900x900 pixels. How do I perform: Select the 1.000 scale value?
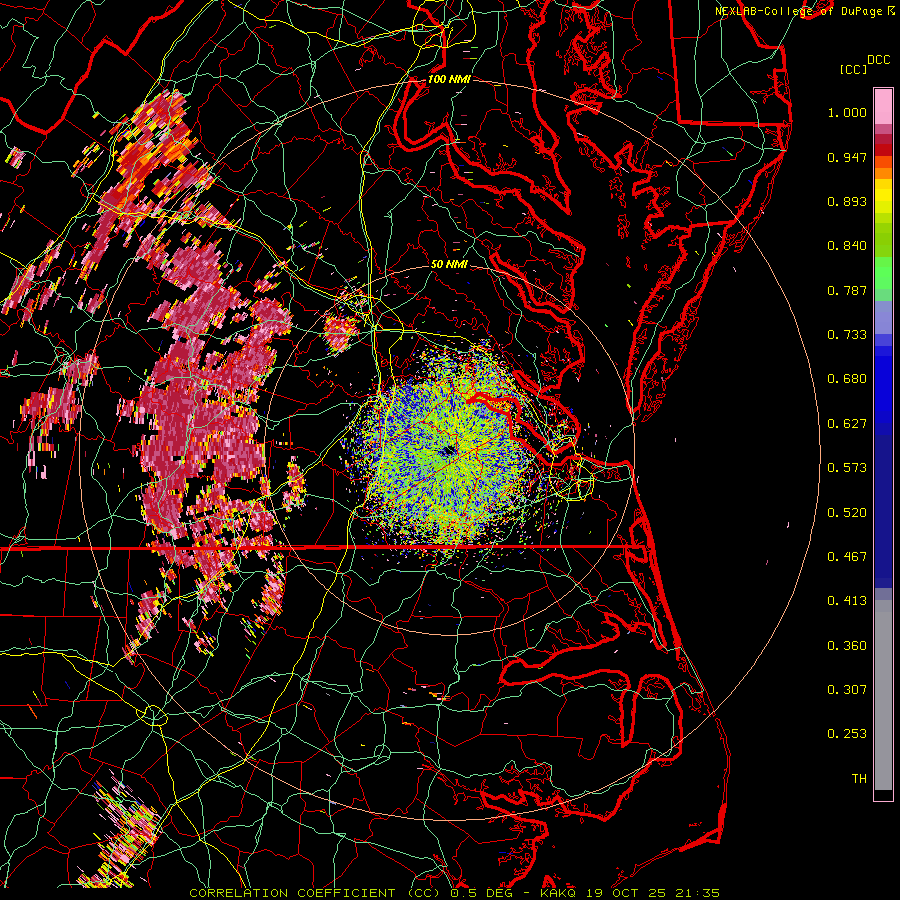(x=847, y=112)
